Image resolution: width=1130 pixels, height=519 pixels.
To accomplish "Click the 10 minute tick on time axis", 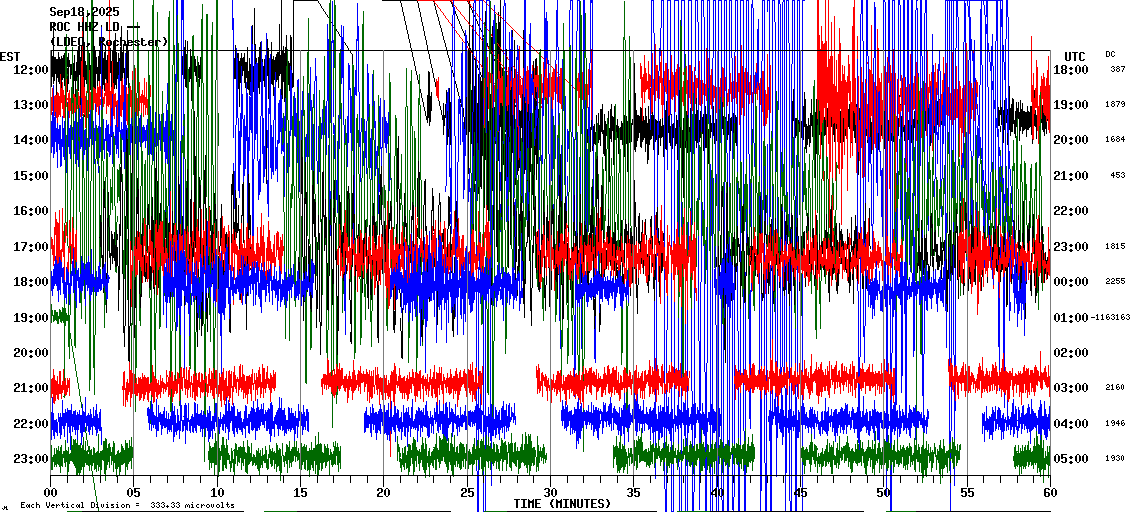I will [217, 493].
